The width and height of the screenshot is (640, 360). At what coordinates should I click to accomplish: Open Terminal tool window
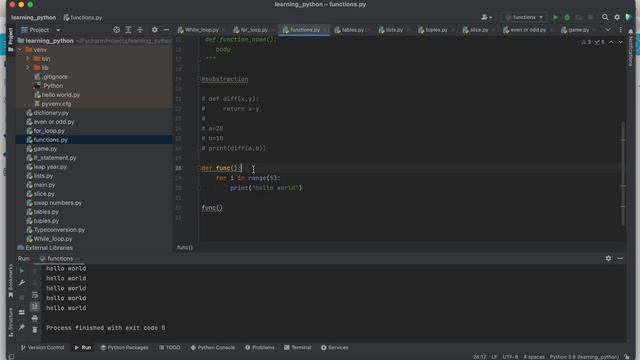tap(298, 347)
